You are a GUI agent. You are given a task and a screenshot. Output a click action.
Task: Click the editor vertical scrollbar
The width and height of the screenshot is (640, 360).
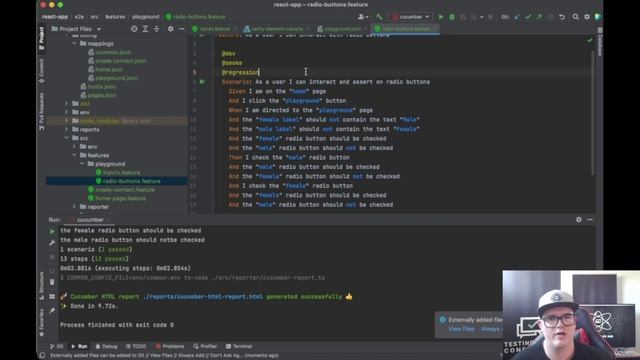coord(592,112)
